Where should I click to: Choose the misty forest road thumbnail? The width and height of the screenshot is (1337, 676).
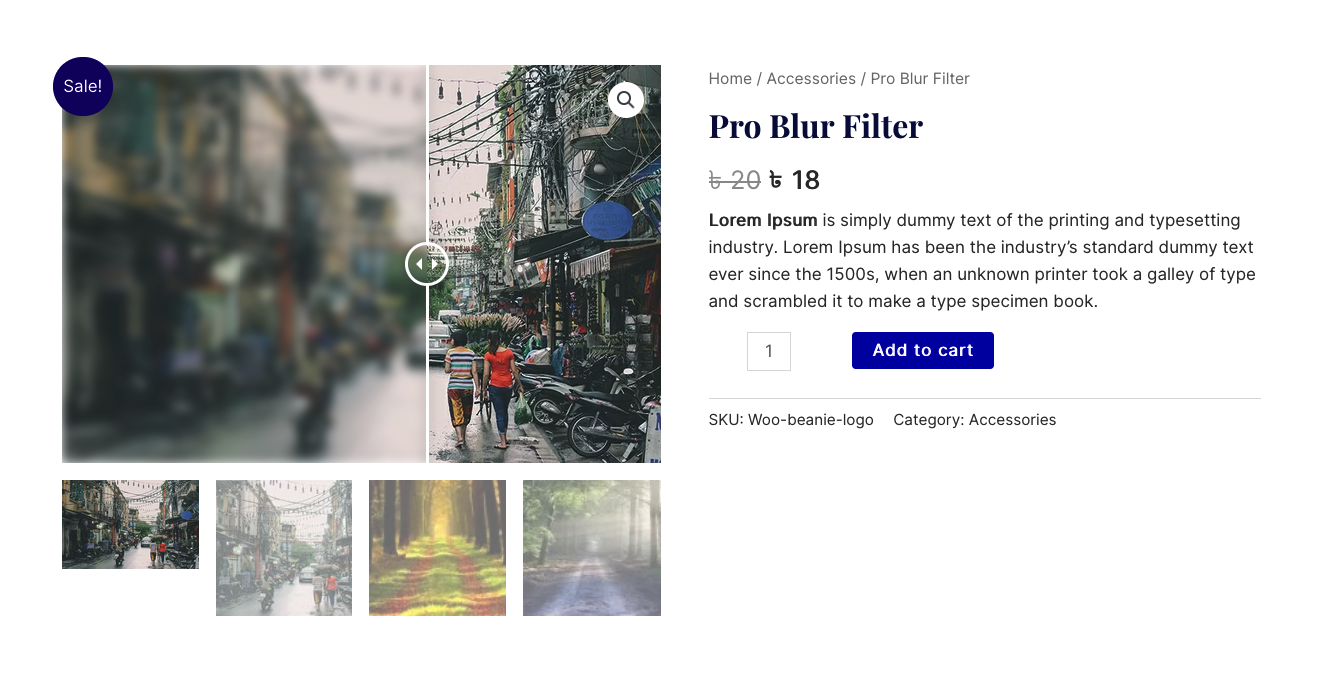point(592,548)
